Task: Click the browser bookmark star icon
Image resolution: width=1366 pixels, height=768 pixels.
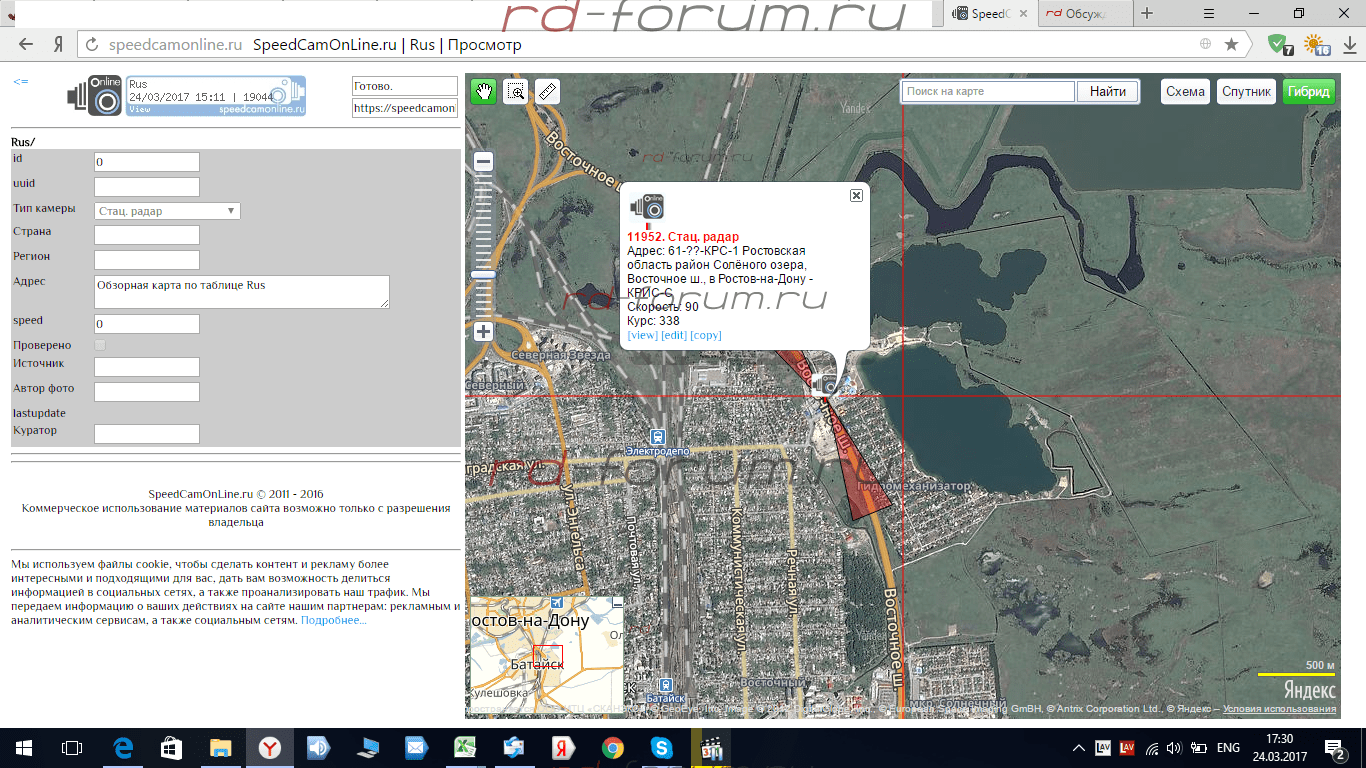Action: (x=1231, y=45)
